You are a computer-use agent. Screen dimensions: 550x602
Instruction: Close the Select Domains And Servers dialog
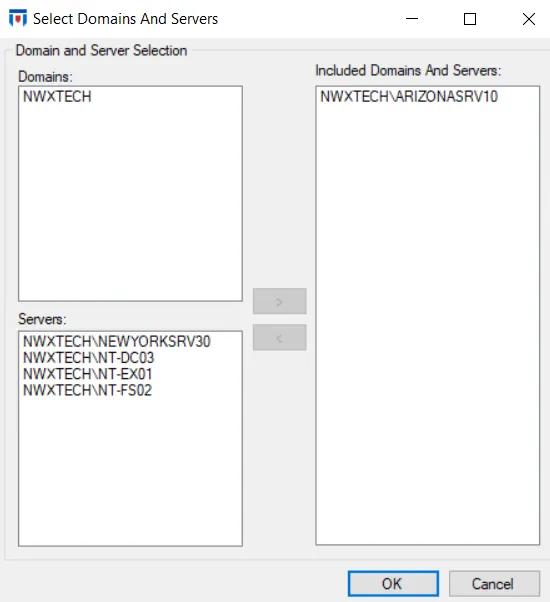click(529, 18)
